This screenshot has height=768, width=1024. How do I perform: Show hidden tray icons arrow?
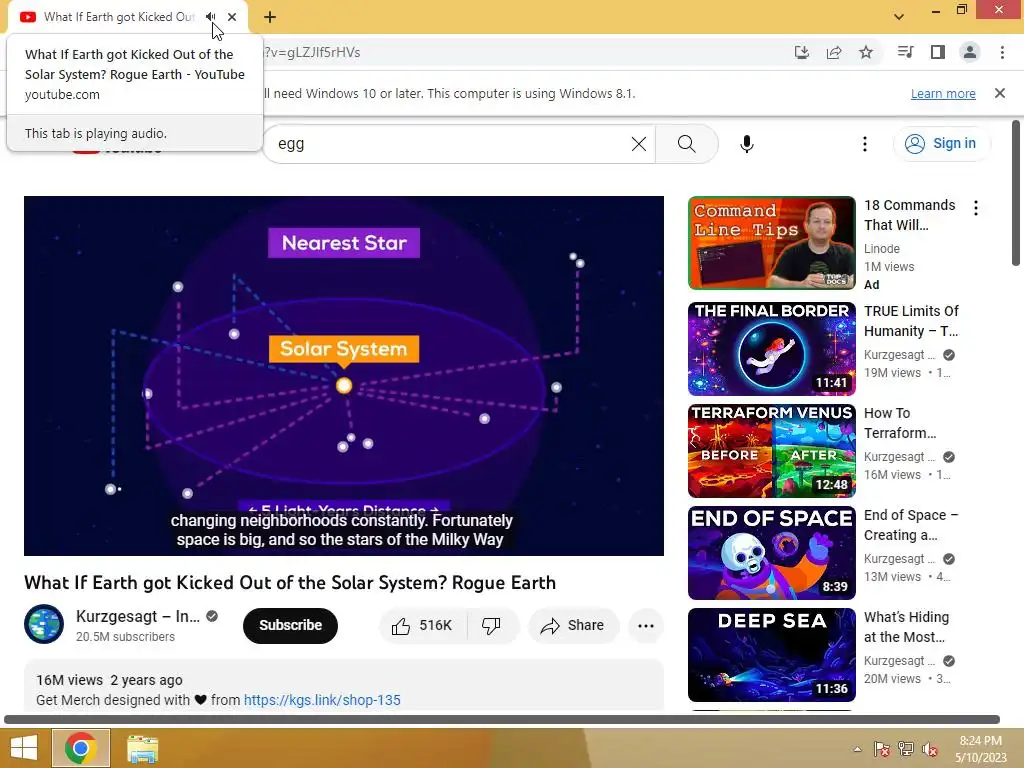coord(857,749)
